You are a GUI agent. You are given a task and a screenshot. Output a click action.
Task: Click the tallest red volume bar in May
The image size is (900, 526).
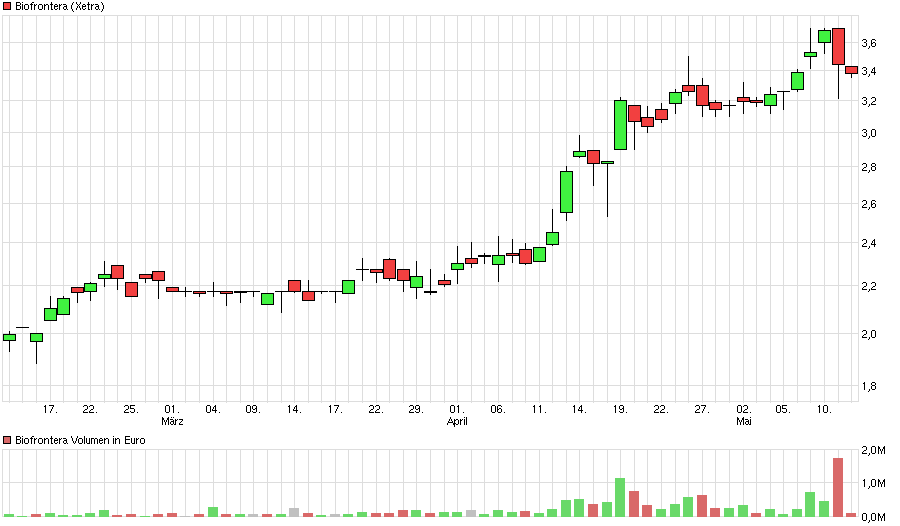tap(838, 488)
